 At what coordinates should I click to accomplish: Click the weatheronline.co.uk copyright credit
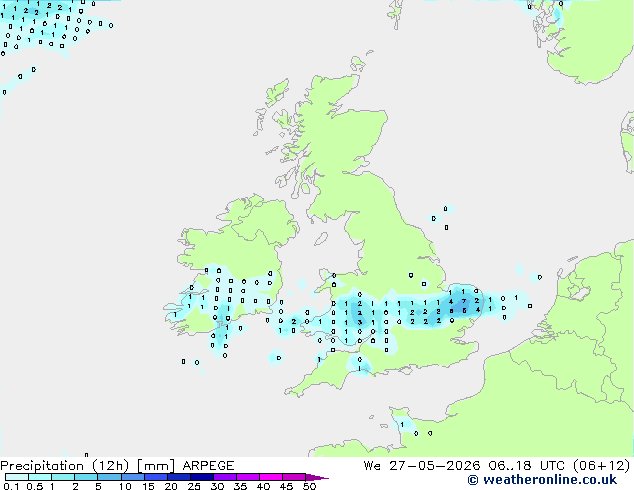tap(542, 480)
